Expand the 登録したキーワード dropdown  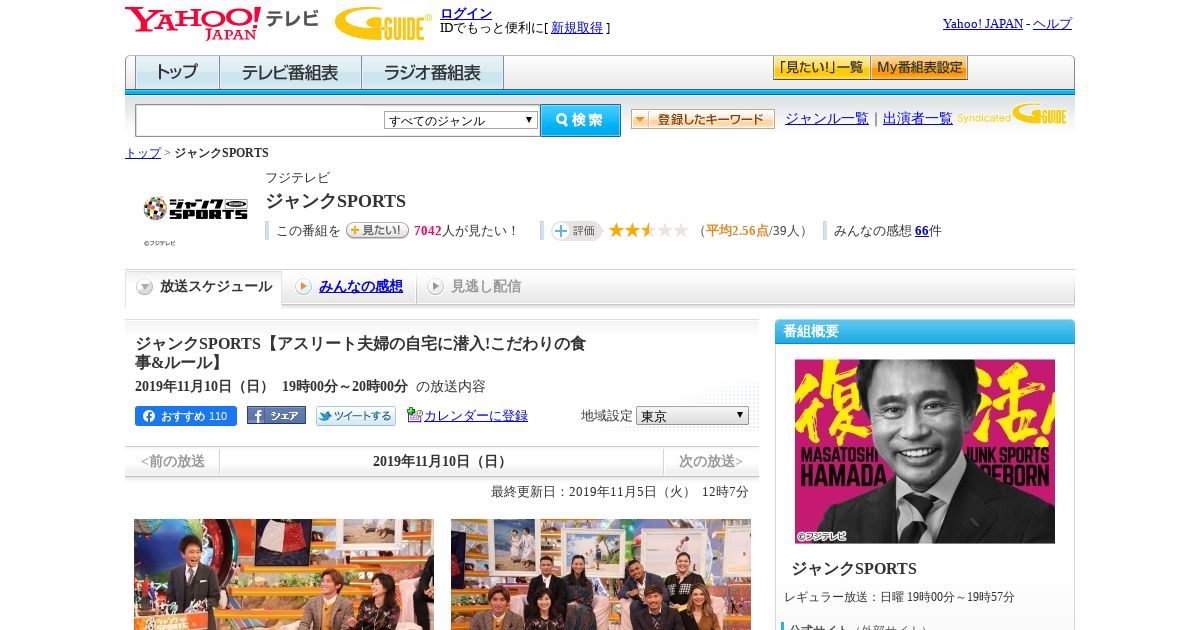703,119
